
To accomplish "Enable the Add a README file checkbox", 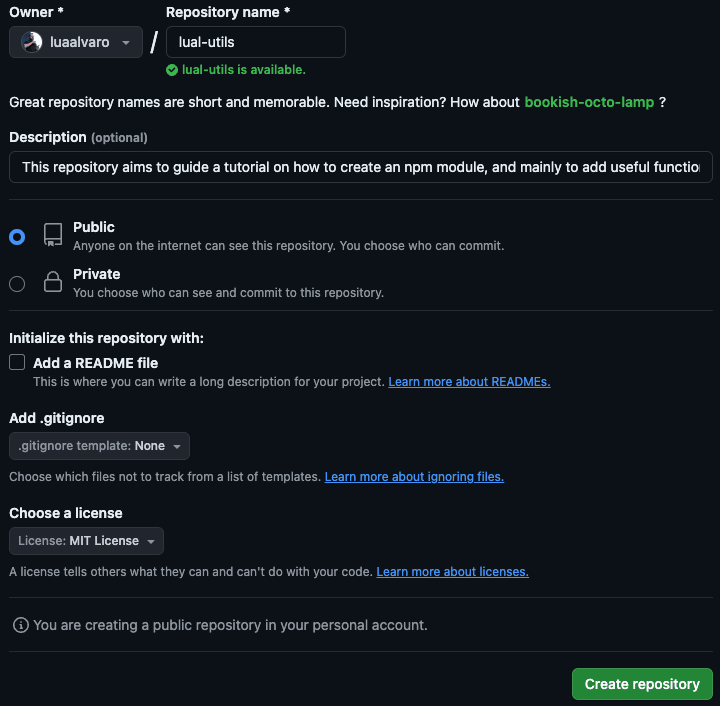I will tap(17, 363).
